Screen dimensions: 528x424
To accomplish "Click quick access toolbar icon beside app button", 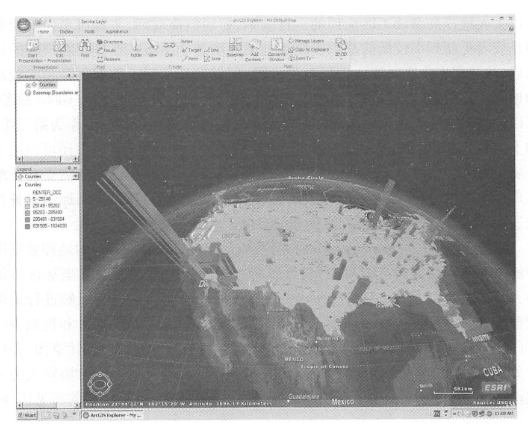I will 39,22.
